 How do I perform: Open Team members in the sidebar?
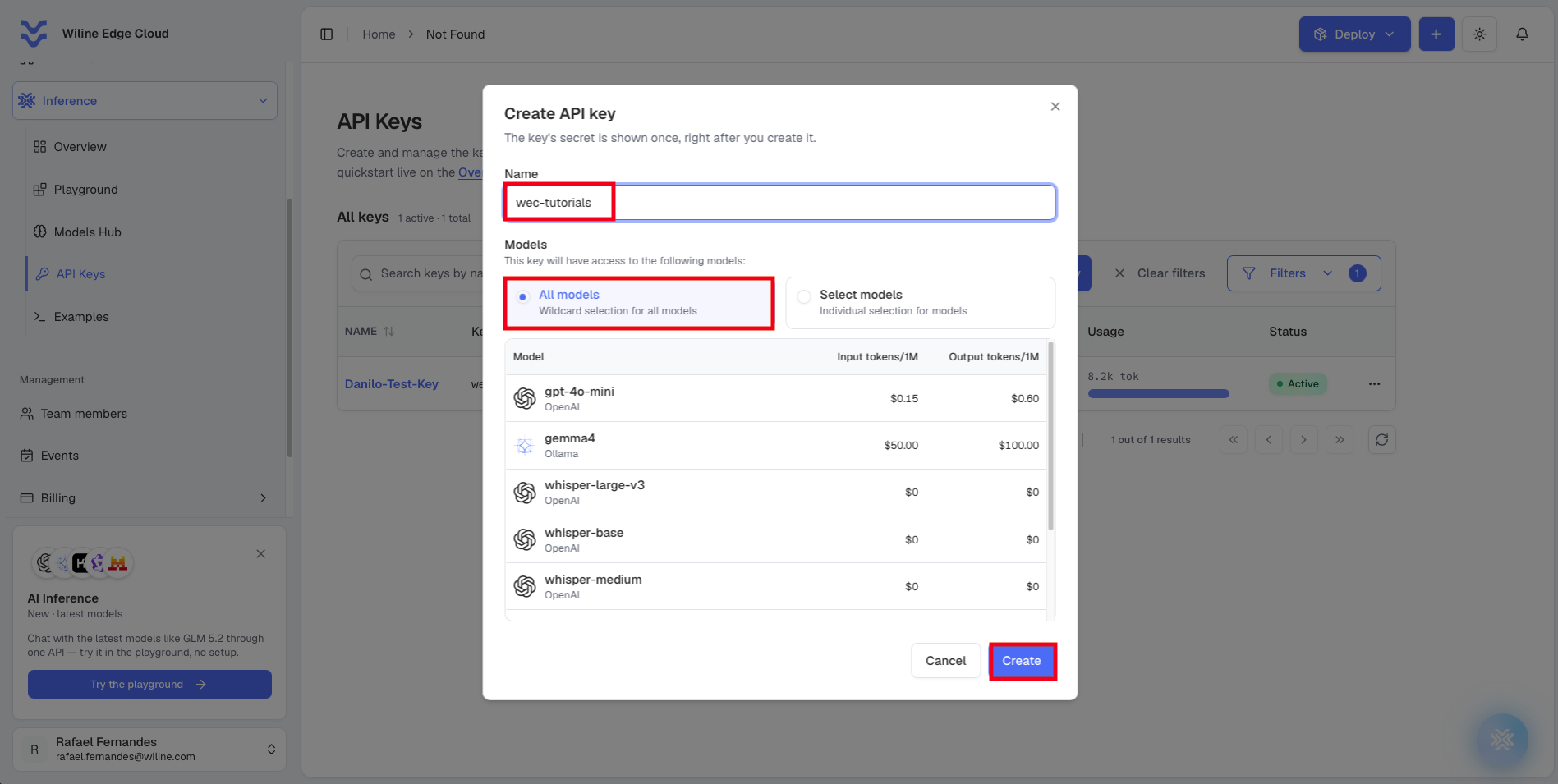pos(84,414)
